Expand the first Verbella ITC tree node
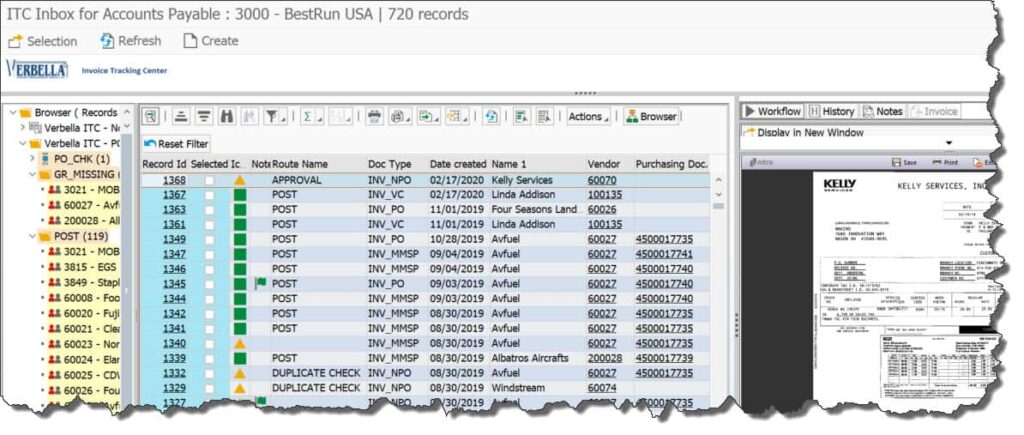Image resolution: width=1024 pixels, height=435 pixels. [23, 127]
